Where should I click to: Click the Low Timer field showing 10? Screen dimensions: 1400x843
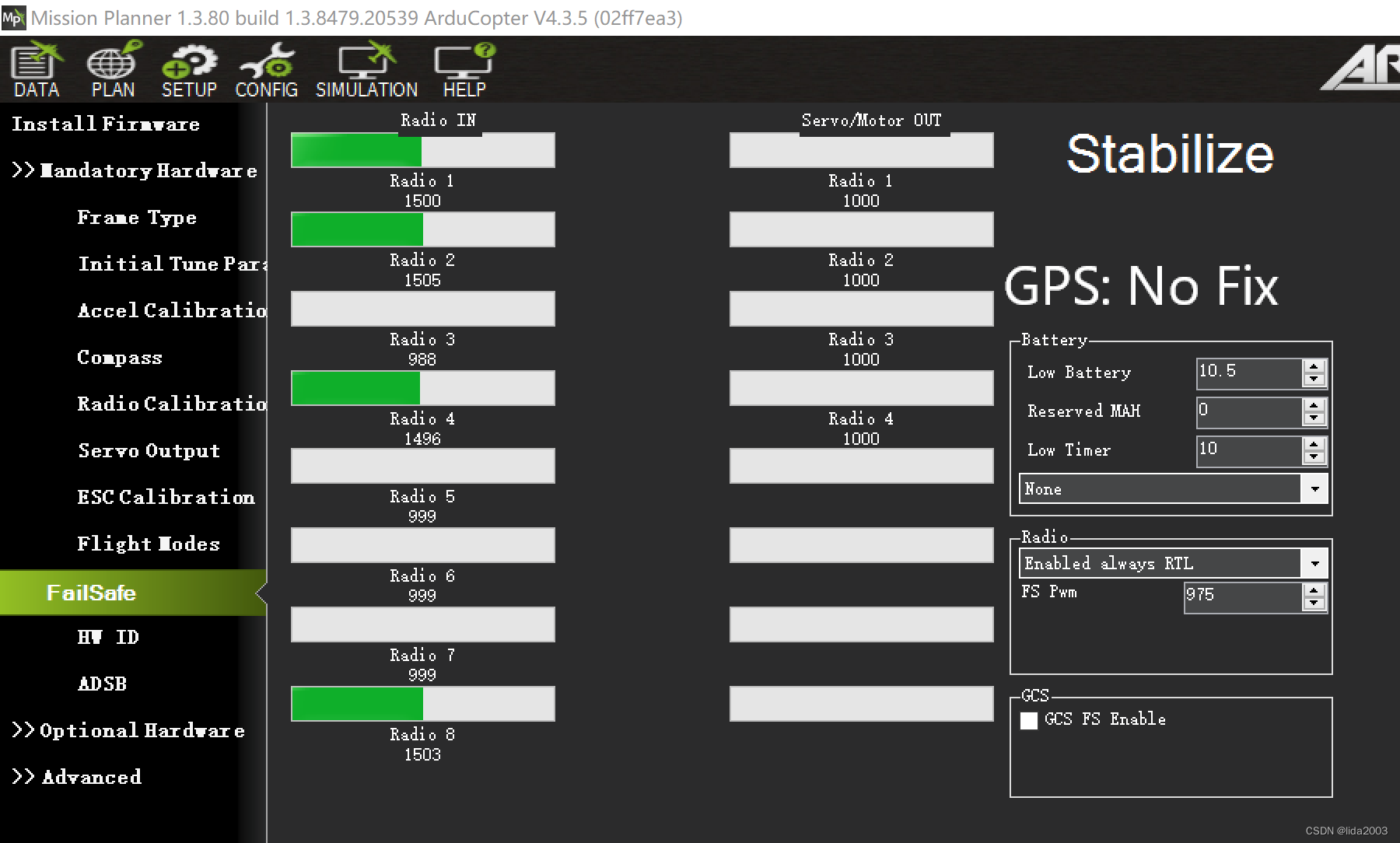(1249, 450)
